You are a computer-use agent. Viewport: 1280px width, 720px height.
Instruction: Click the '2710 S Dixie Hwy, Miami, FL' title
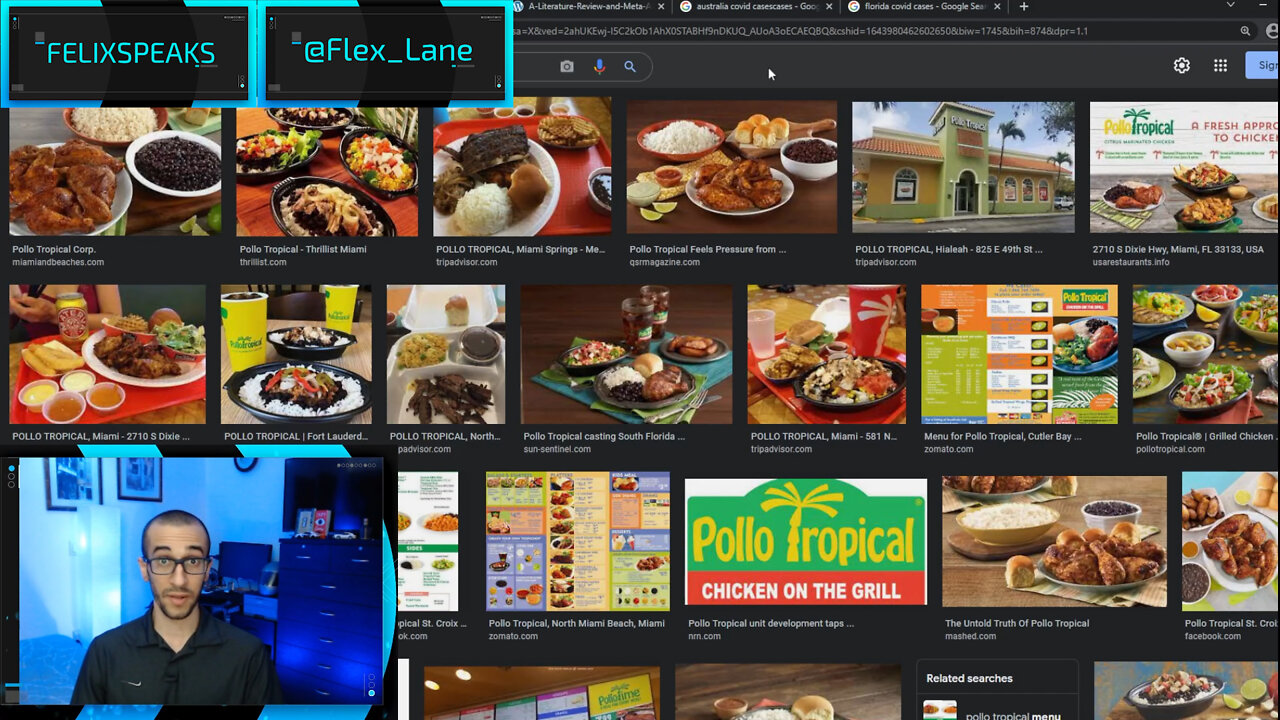pos(1178,249)
